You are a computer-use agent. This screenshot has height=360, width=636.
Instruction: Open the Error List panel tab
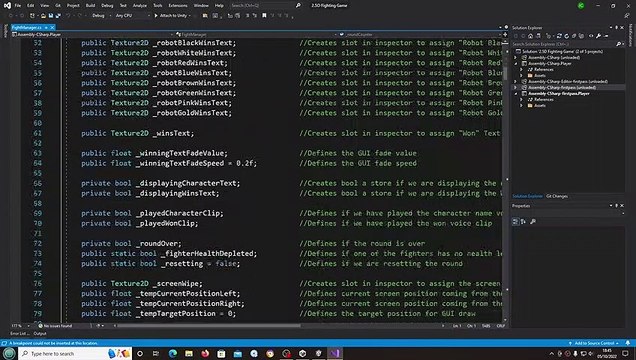click(x=19, y=334)
